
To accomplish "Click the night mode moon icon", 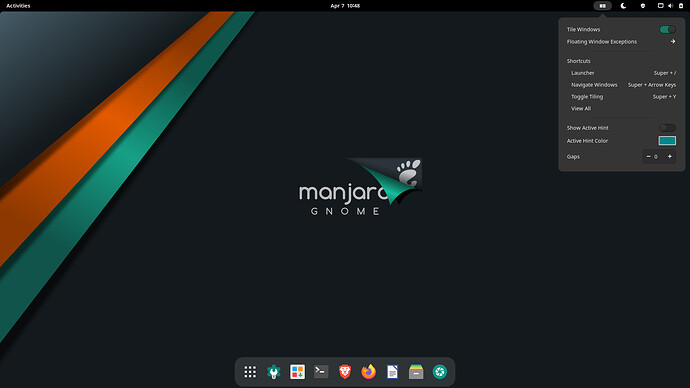I will tap(623, 6).
